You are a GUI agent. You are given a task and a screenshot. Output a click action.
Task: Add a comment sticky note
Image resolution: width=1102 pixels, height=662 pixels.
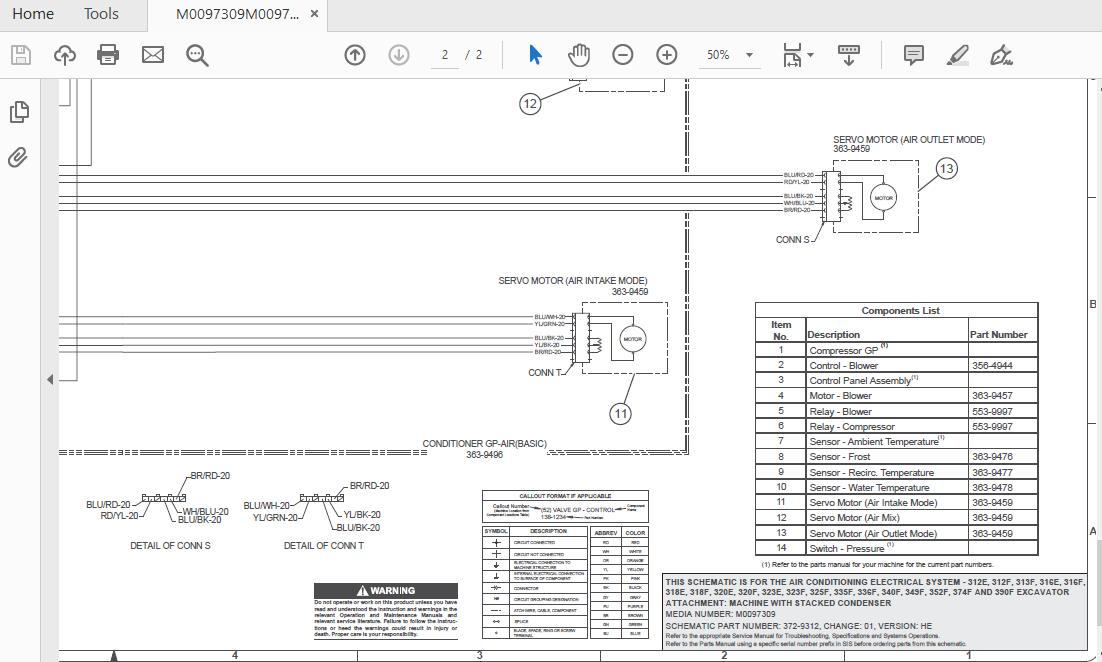[914, 55]
